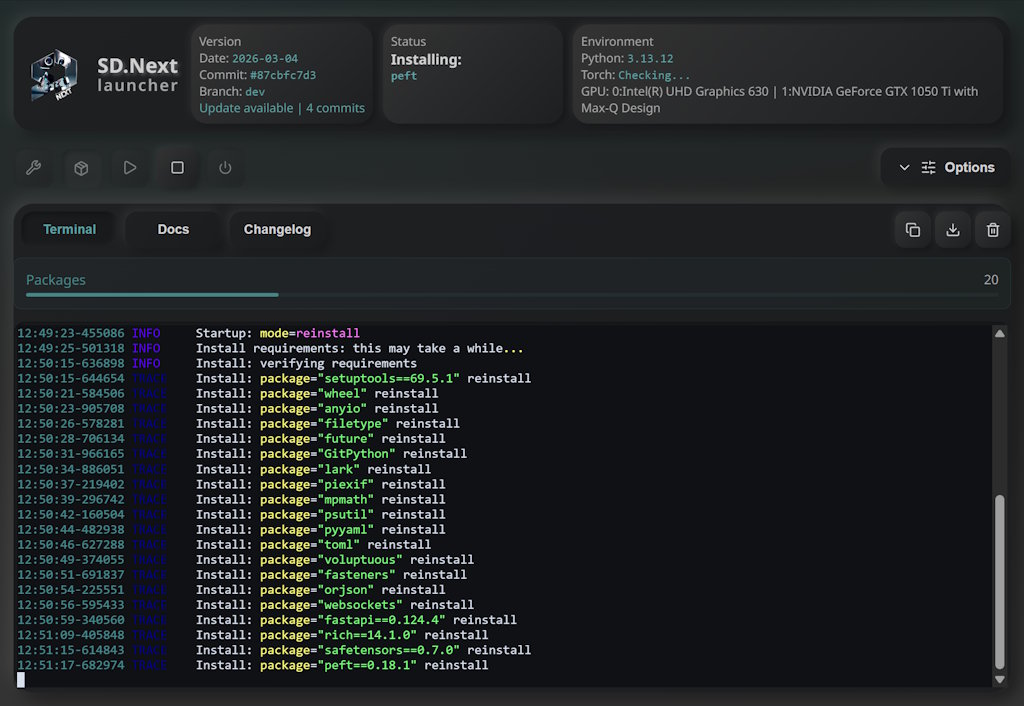Click the dev branch label

click(x=255, y=91)
